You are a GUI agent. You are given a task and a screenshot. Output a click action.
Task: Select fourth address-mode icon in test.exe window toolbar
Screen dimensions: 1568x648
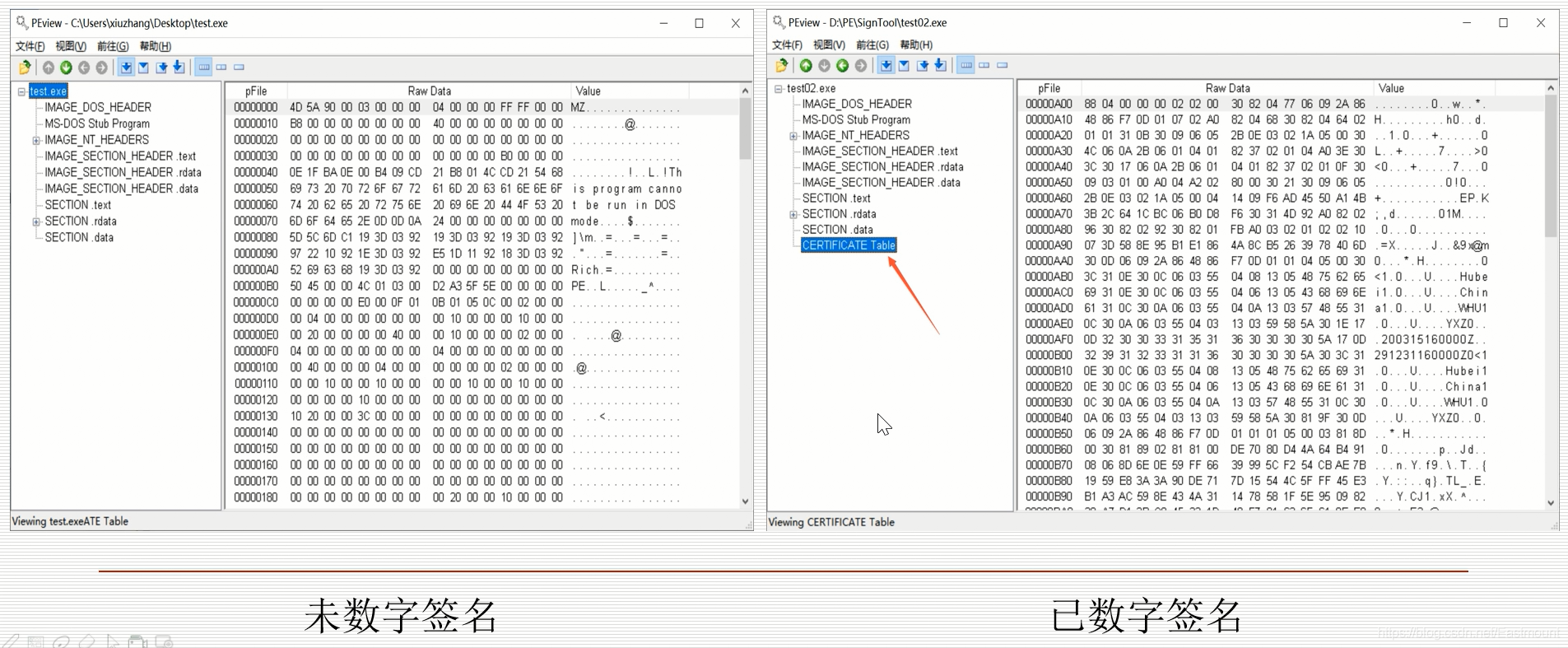(x=179, y=68)
